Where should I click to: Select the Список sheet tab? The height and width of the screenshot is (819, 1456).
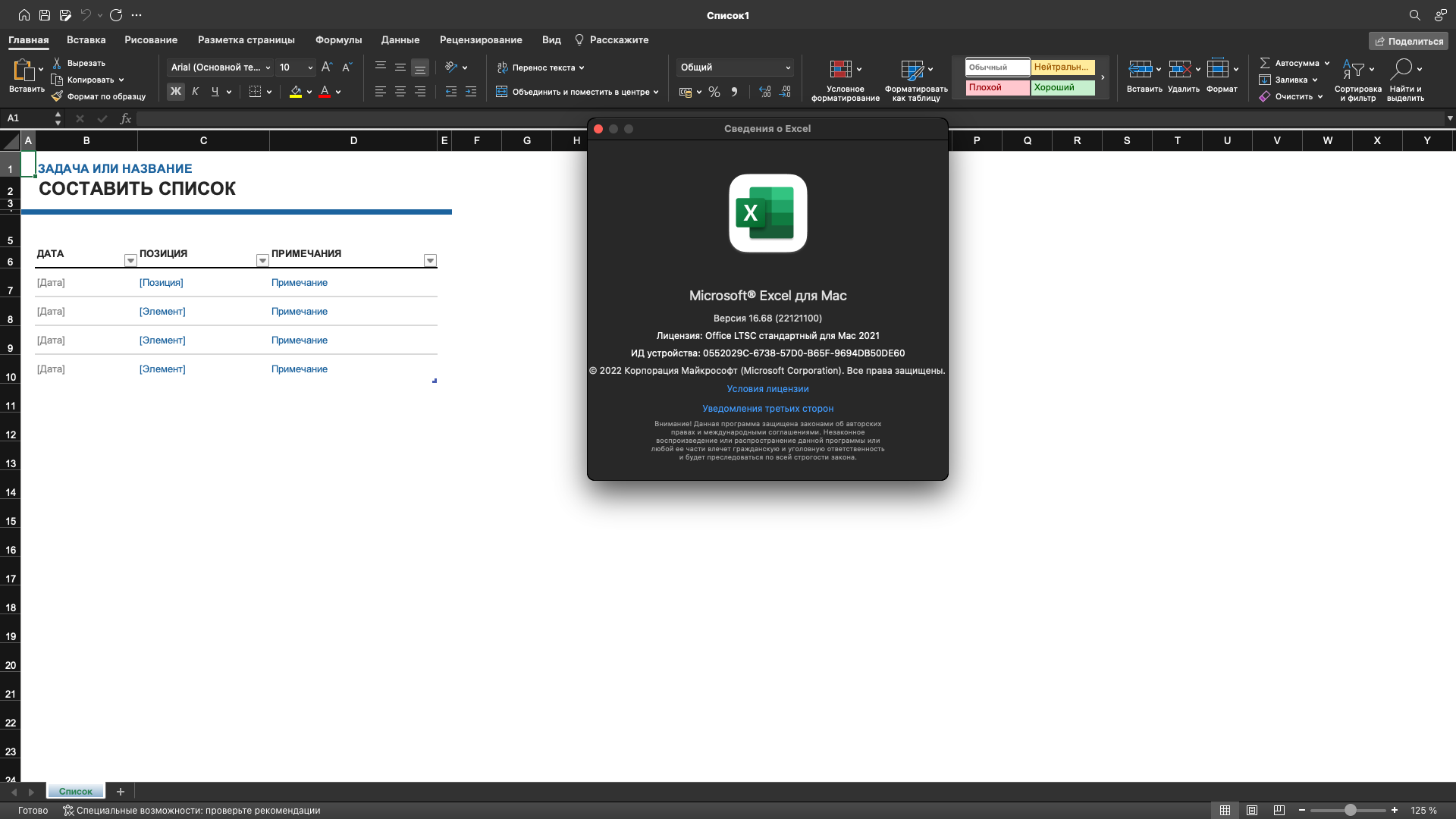(x=76, y=791)
